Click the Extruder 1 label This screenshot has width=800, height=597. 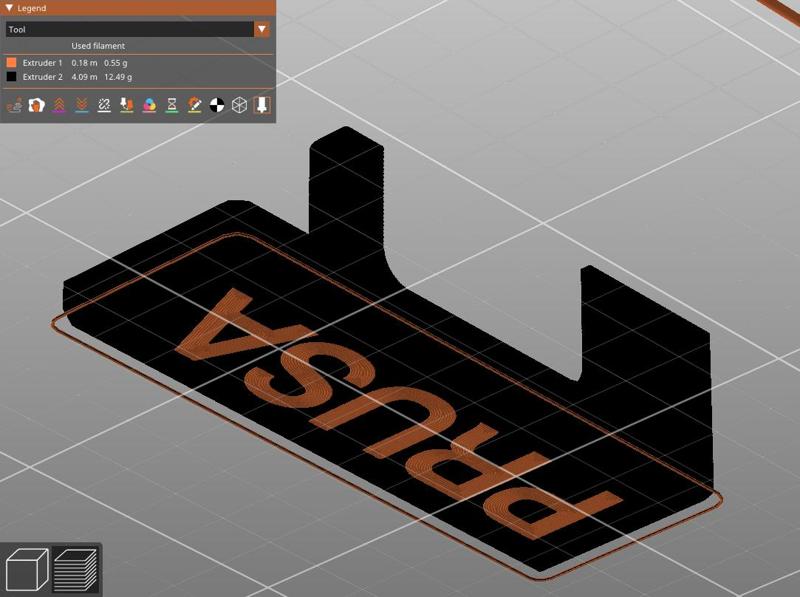(x=42, y=63)
